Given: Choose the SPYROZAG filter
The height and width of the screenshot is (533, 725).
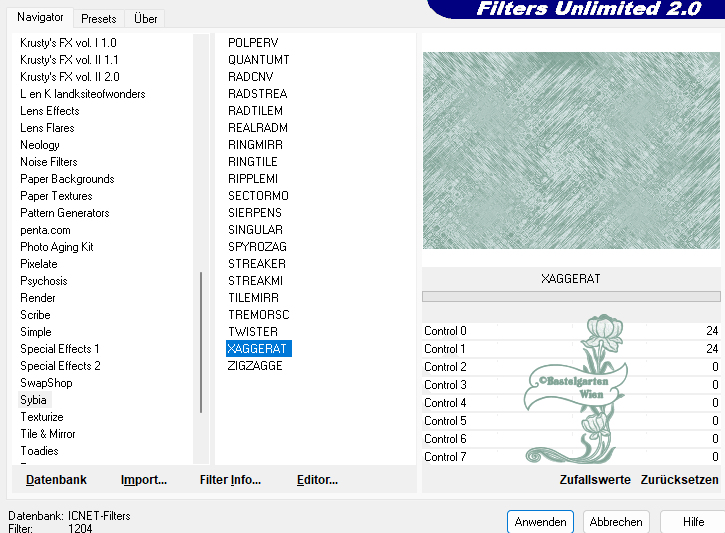Looking at the screenshot, I should coord(258,247).
